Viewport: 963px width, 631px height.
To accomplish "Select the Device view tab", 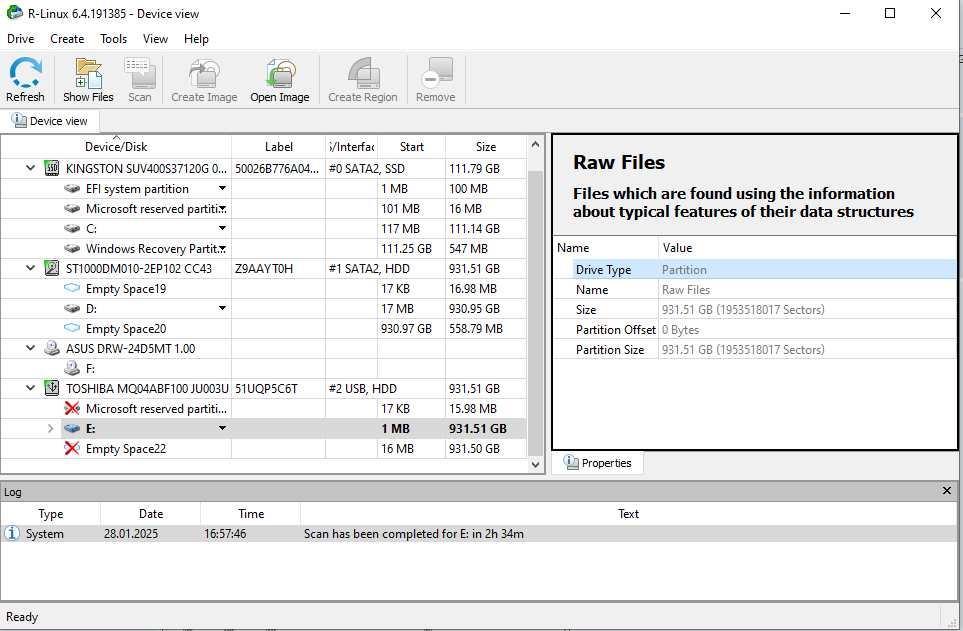I will pos(51,121).
